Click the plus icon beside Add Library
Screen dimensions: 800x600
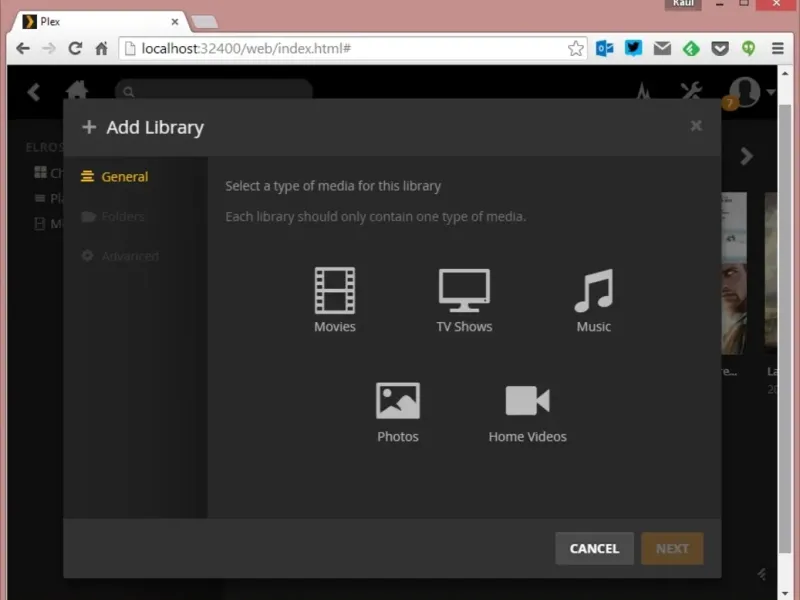coord(89,127)
